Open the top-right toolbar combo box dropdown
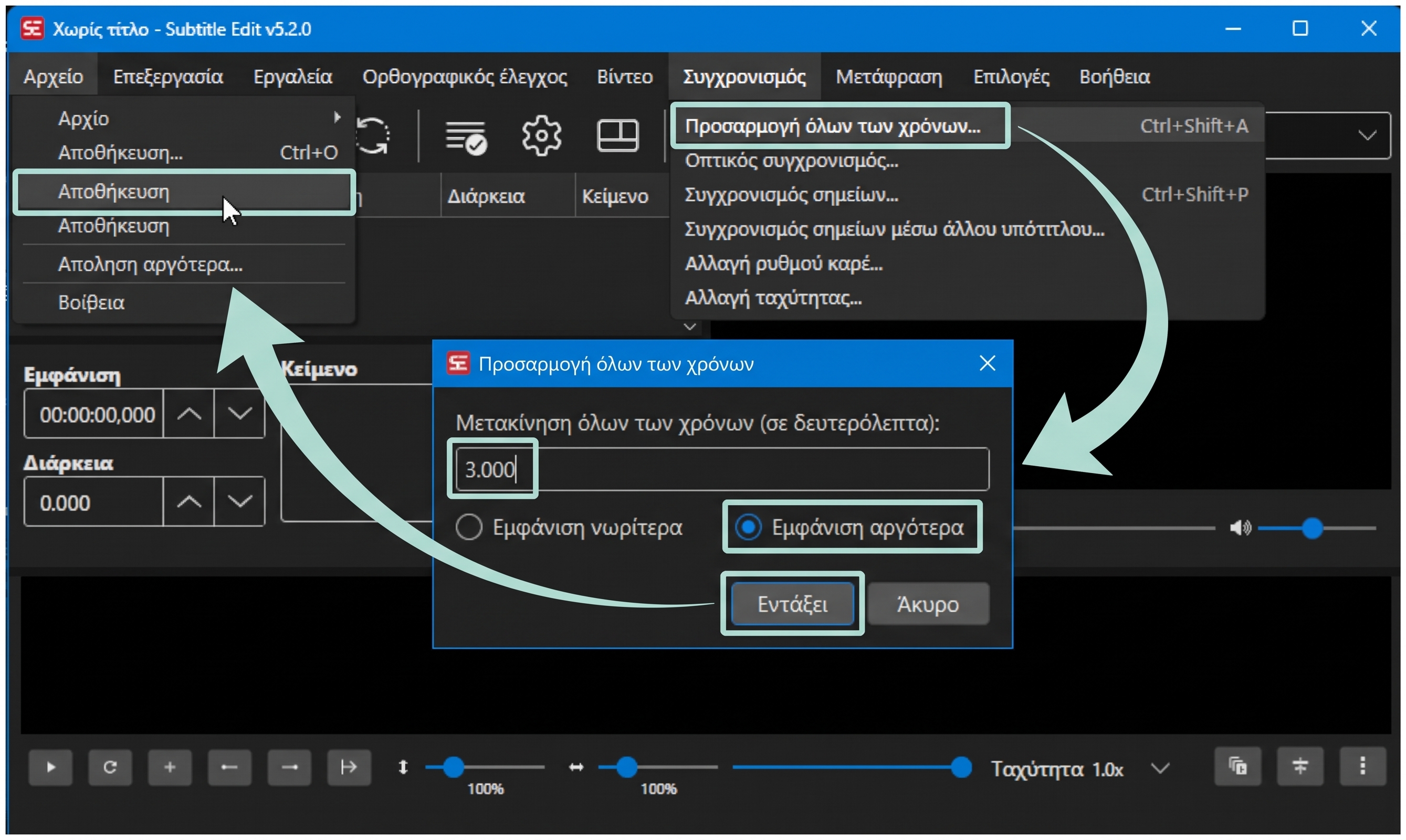Image resolution: width=1406 pixels, height=840 pixels. coord(1368,135)
